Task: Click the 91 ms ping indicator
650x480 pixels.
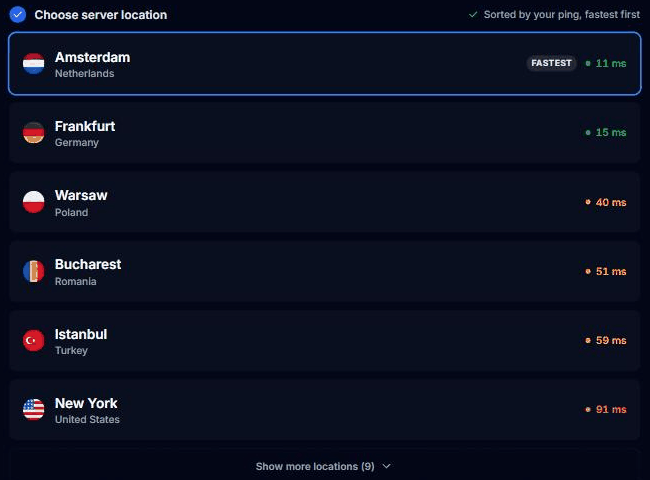Action: [606, 410]
